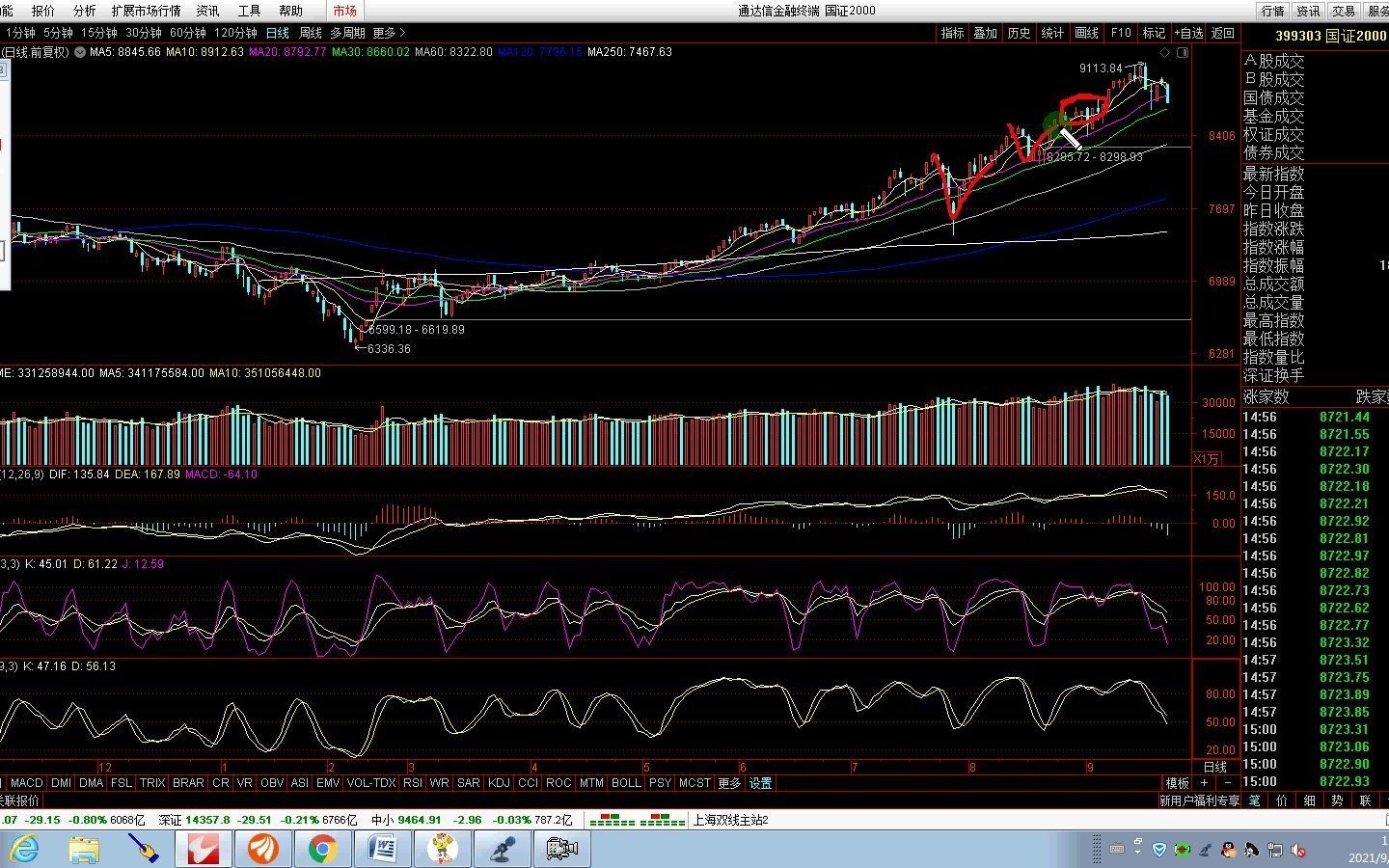Click the 指标 toolbar button

point(953,33)
